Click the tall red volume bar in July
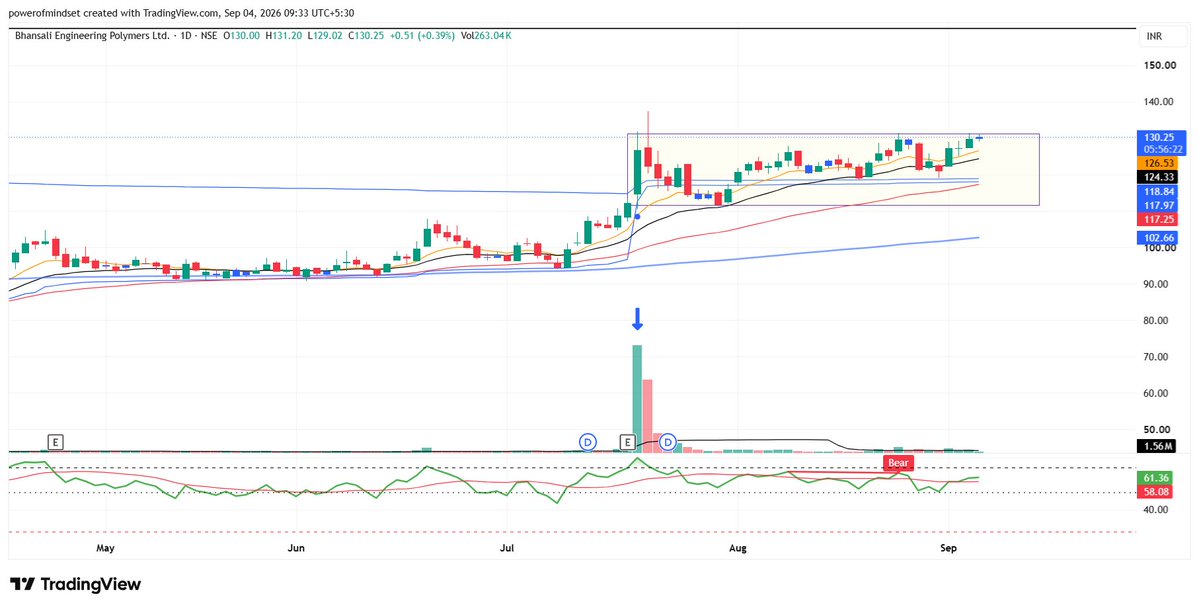 (x=647, y=415)
